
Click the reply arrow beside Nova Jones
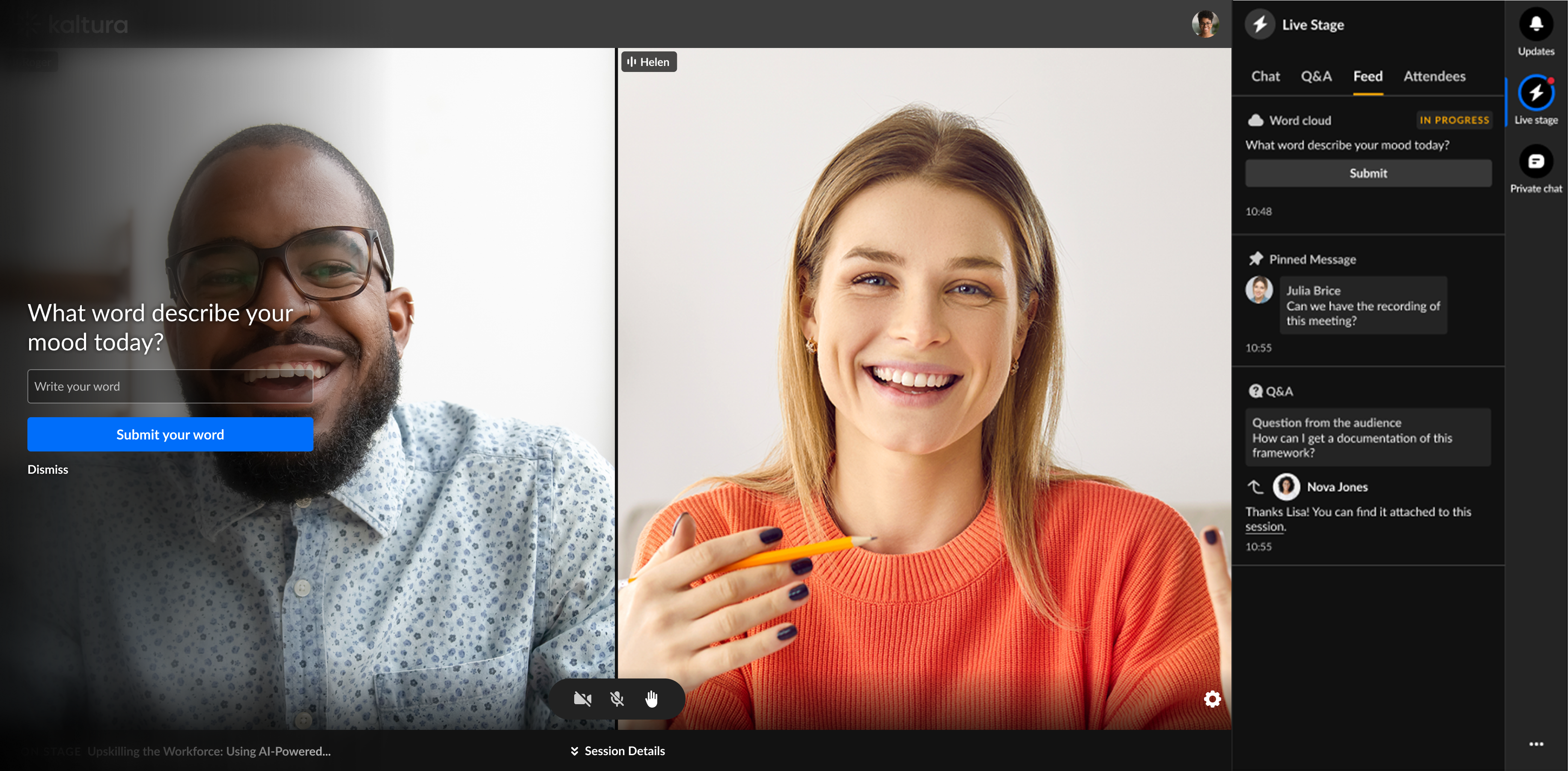tap(1255, 487)
